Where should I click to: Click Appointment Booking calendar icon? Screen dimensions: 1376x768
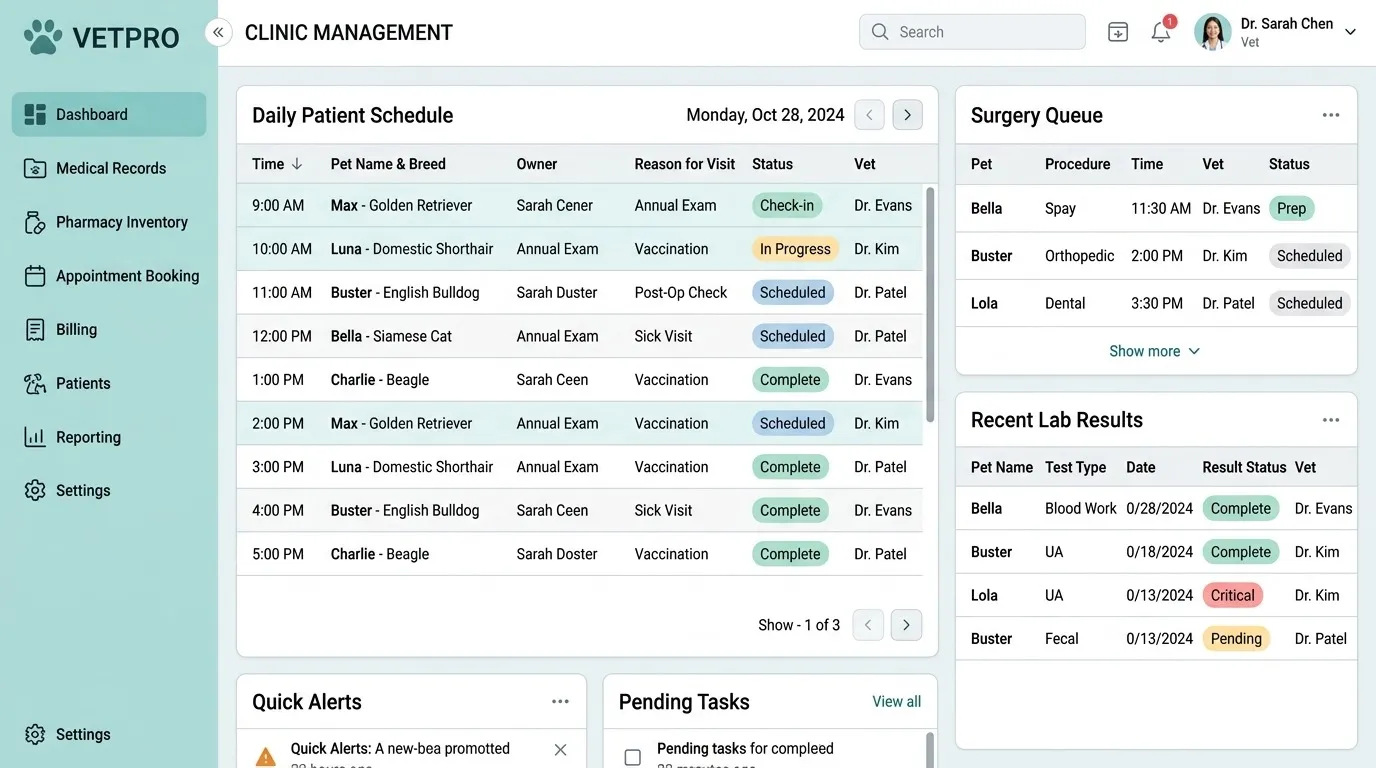[35, 276]
